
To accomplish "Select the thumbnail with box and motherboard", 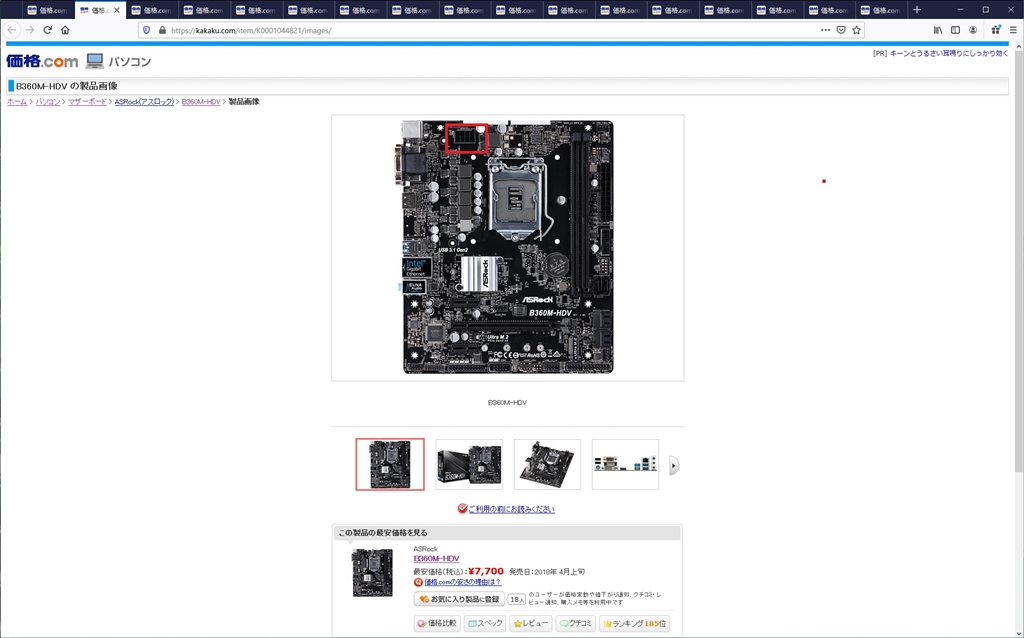I will 469,464.
